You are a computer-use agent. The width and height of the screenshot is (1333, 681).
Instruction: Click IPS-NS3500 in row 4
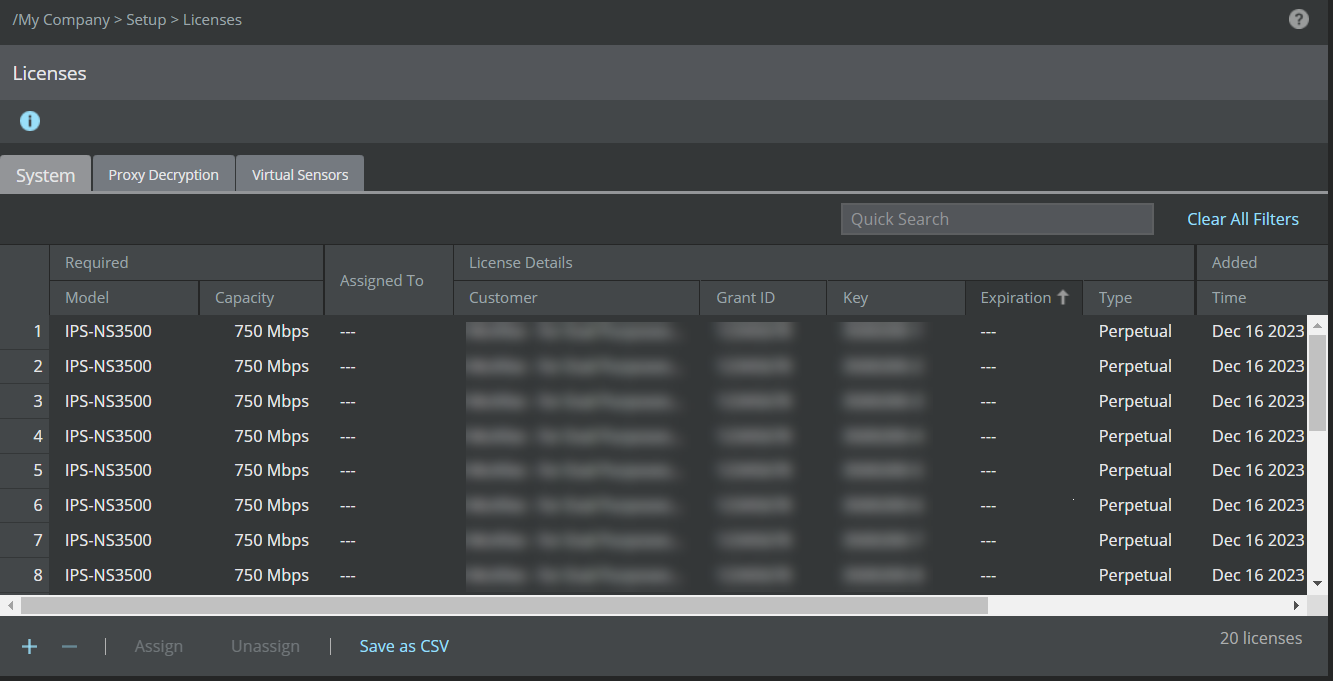tap(108, 436)
